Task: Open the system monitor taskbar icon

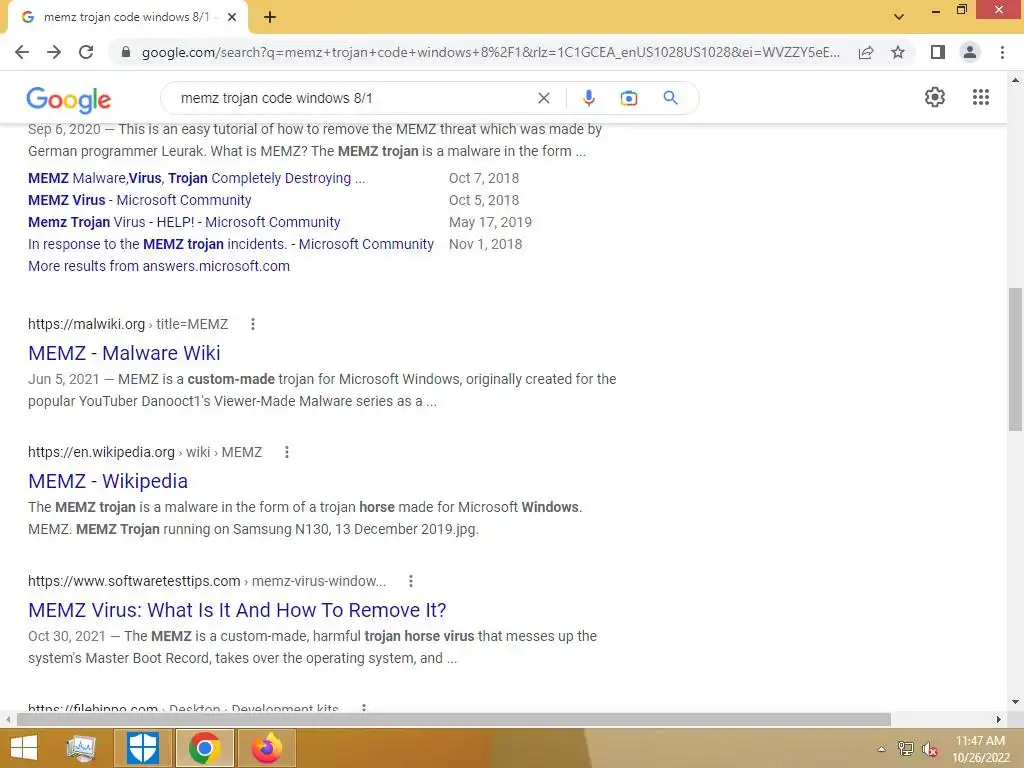Action: coord(81,748)
